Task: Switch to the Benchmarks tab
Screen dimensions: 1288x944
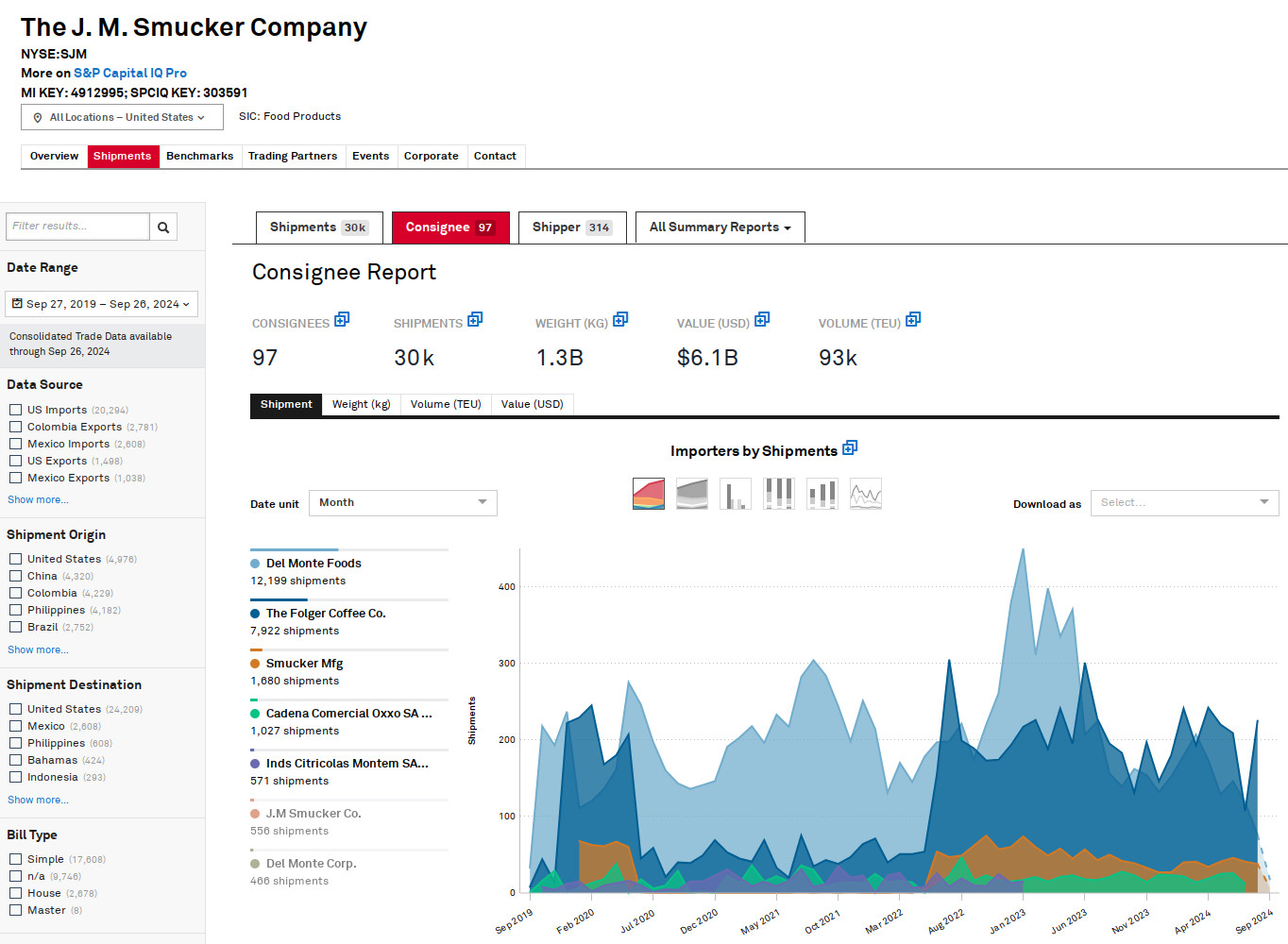Action: (199, 156)
